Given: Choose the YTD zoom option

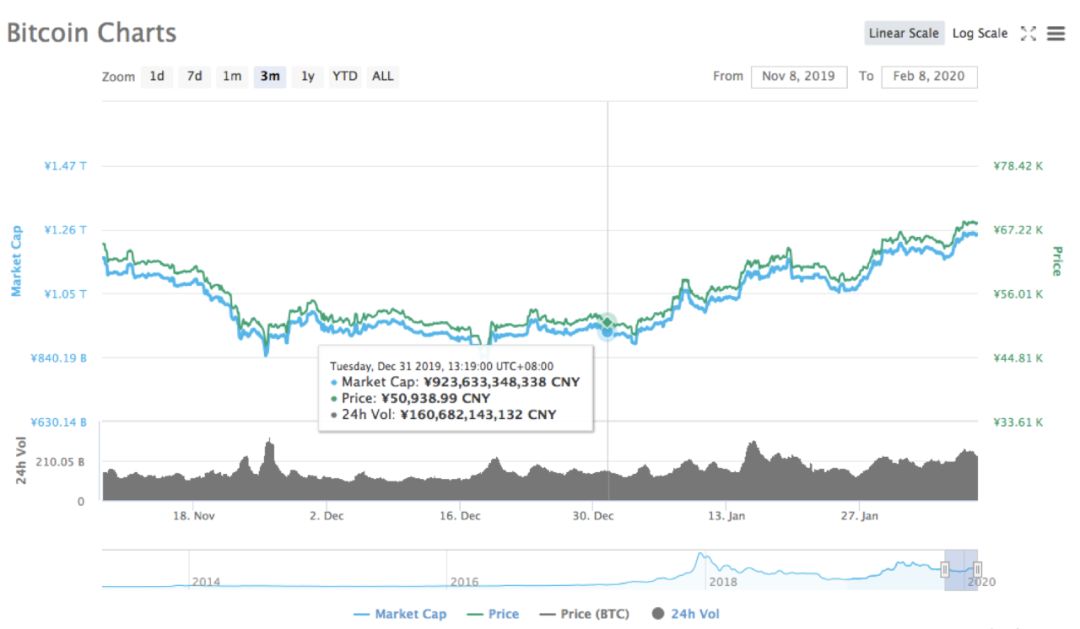Looking at the screenshot, I should pyautogui.click(x=344, y=76).
